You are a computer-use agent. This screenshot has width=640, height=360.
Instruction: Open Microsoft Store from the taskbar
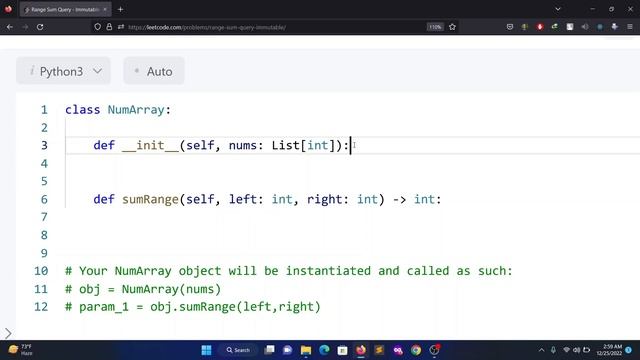pyautogui.click(x=342, y=350)
